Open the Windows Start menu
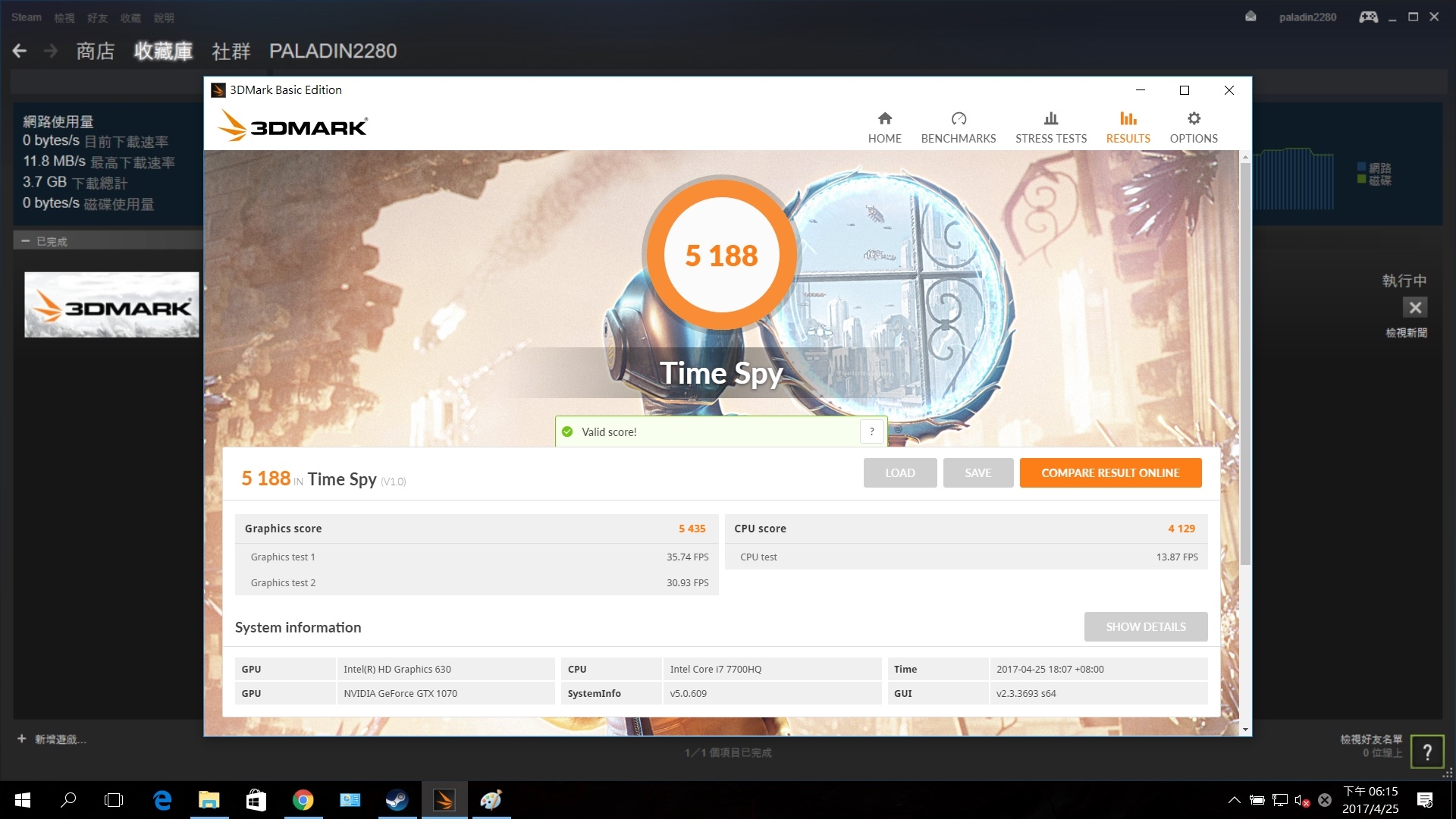The height and width of the screenshot is (819, 1456). 22,800
